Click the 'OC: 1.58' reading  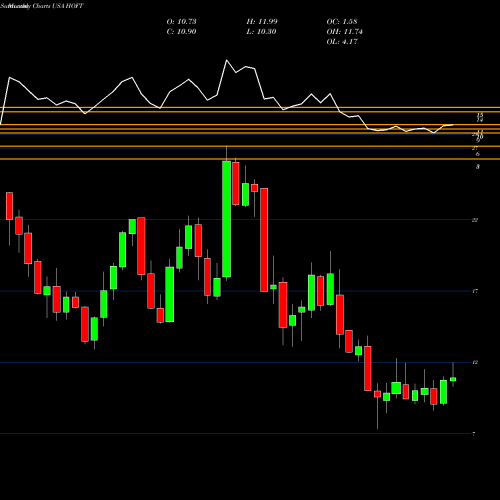click(342, 22)
